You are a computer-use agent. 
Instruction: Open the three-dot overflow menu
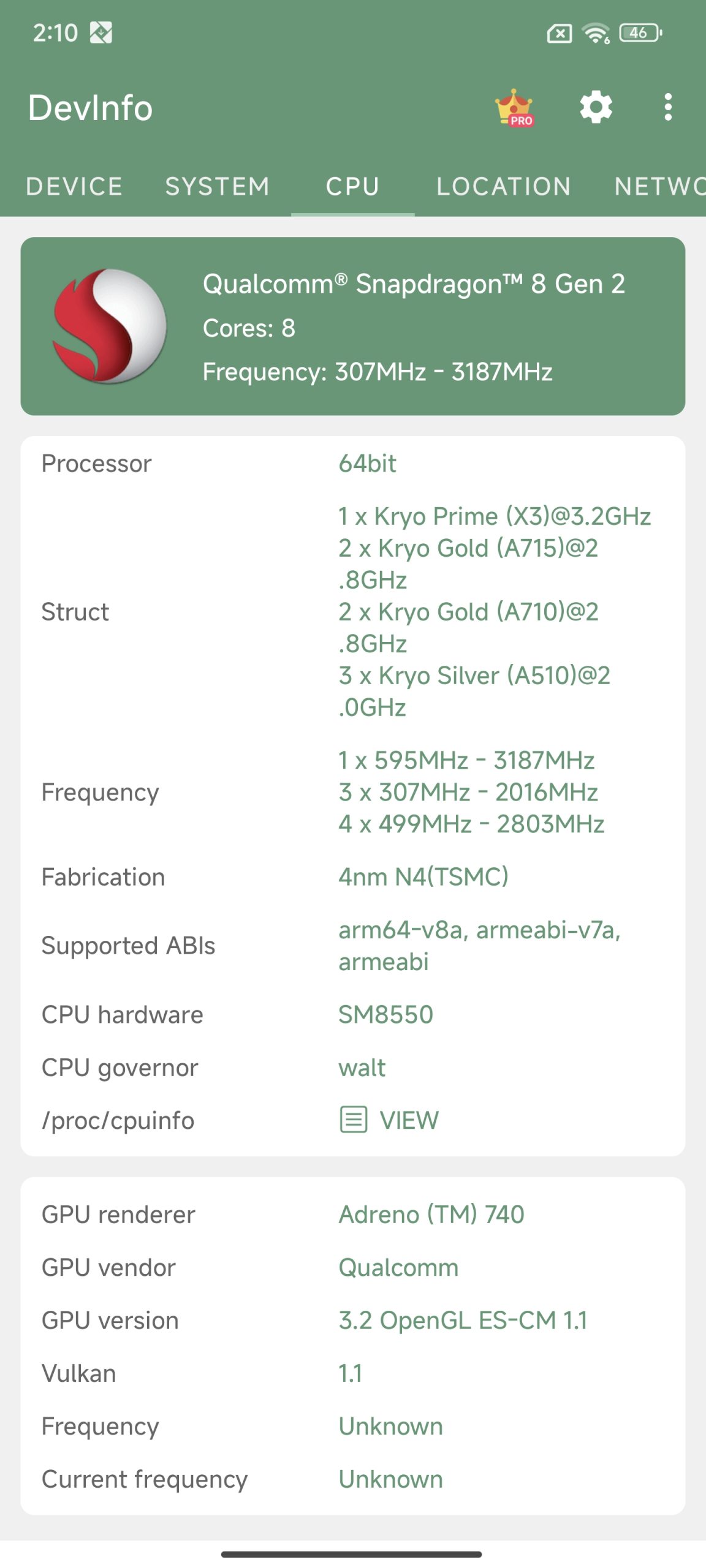point(667,108)
